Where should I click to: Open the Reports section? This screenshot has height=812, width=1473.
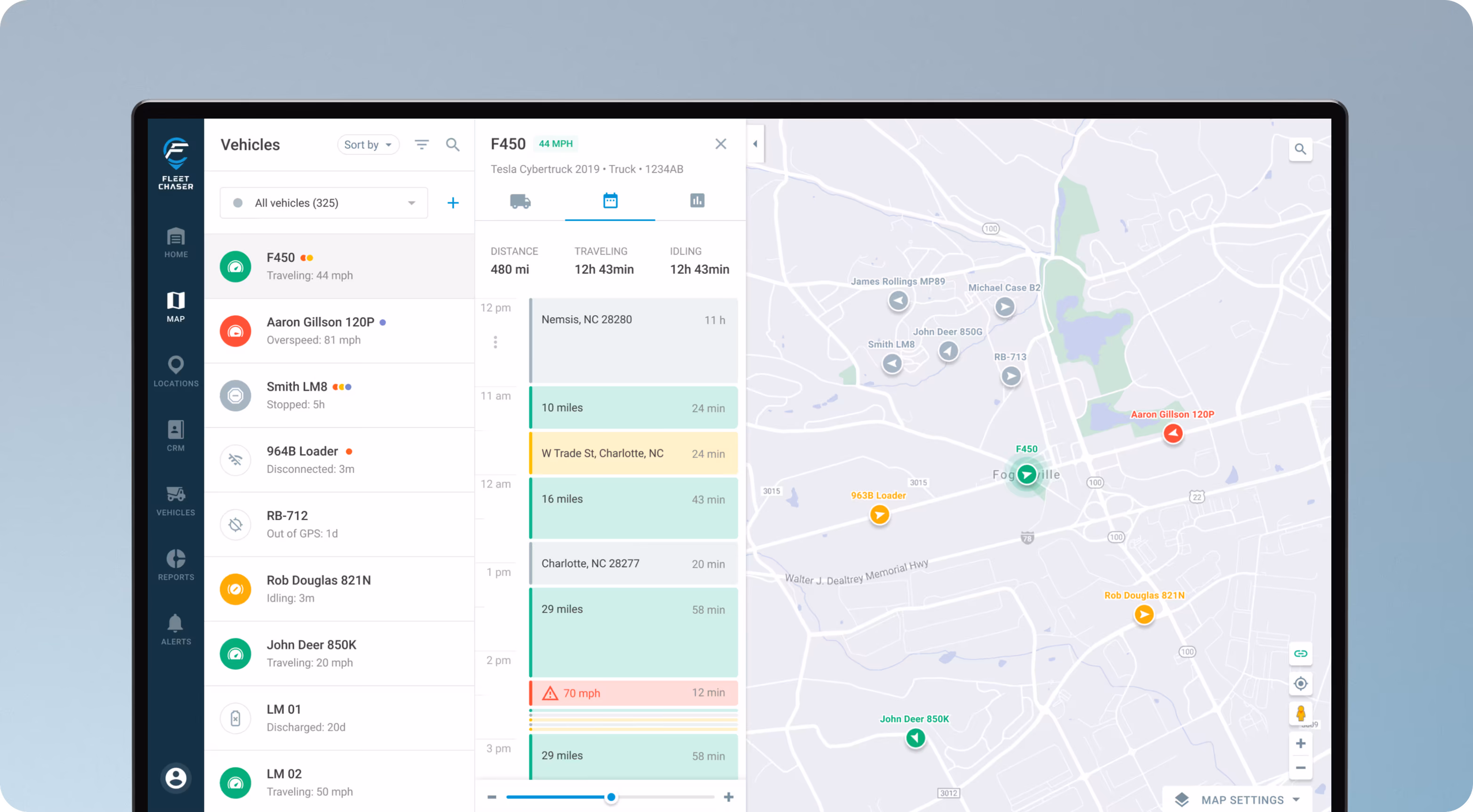pos(176,566)
